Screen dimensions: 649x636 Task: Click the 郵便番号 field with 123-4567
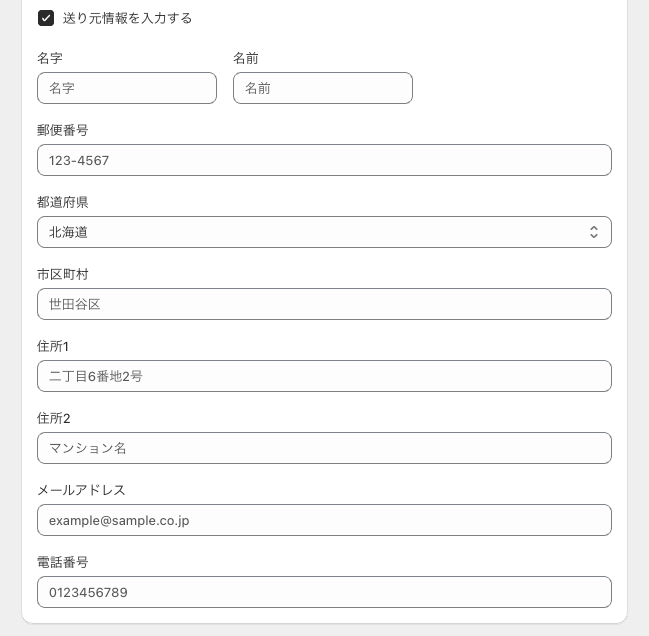(x=324, y=160)
